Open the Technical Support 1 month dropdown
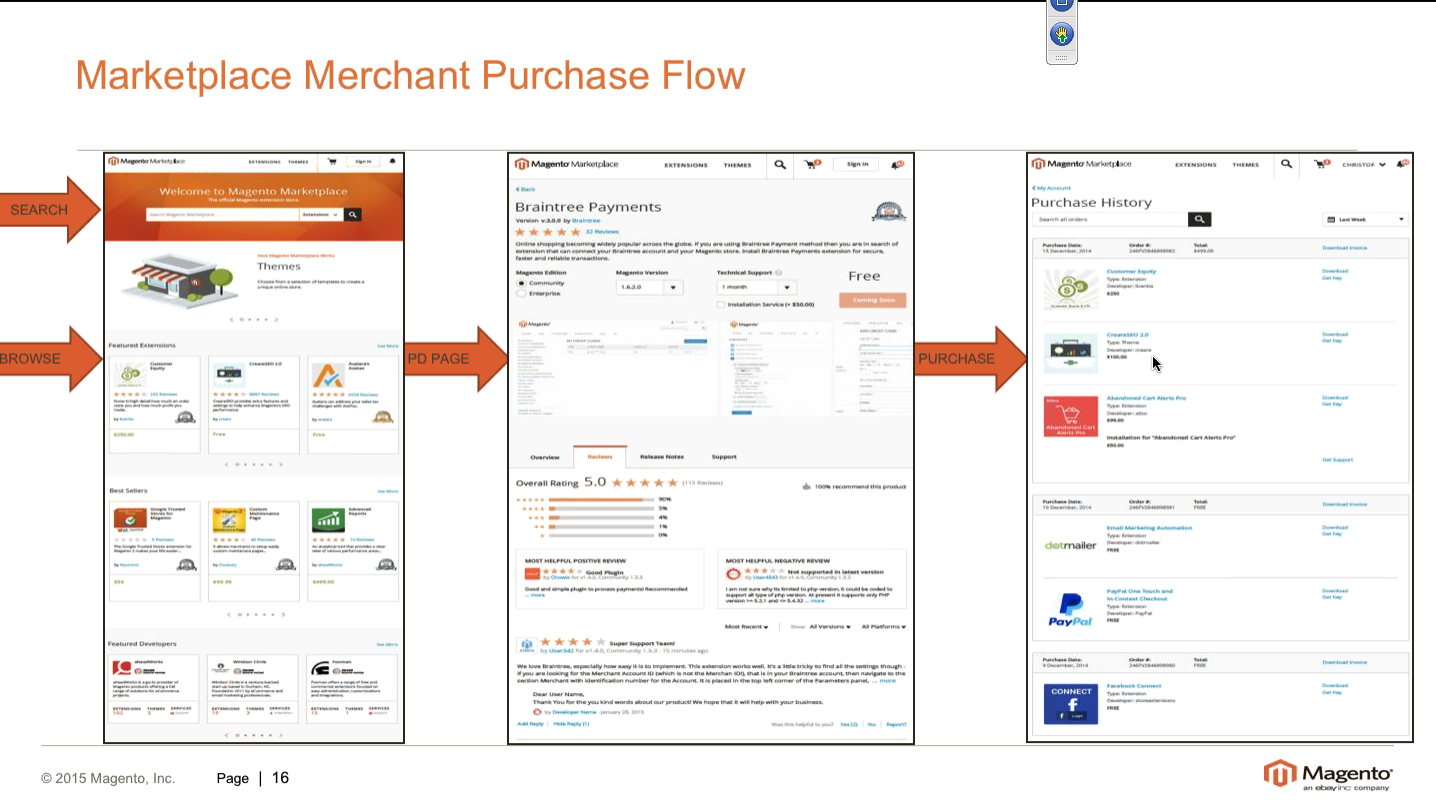The width and height of the screenshot is (1436, 808). coord(757,287)
